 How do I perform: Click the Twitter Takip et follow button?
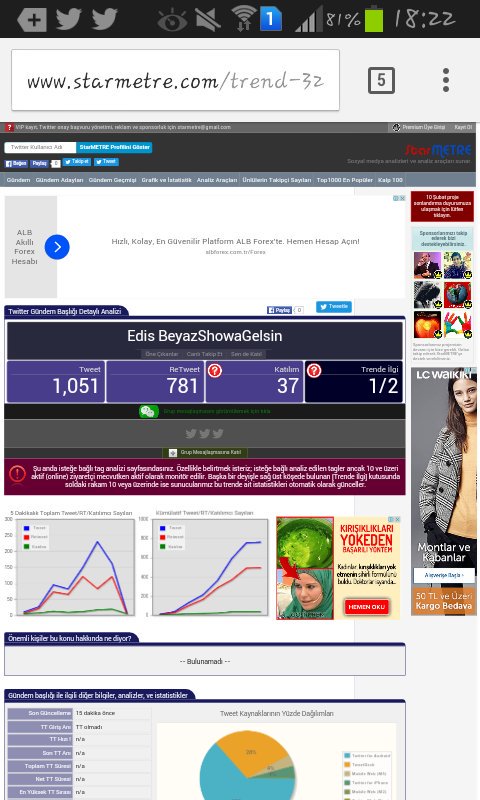pos(77,162)
